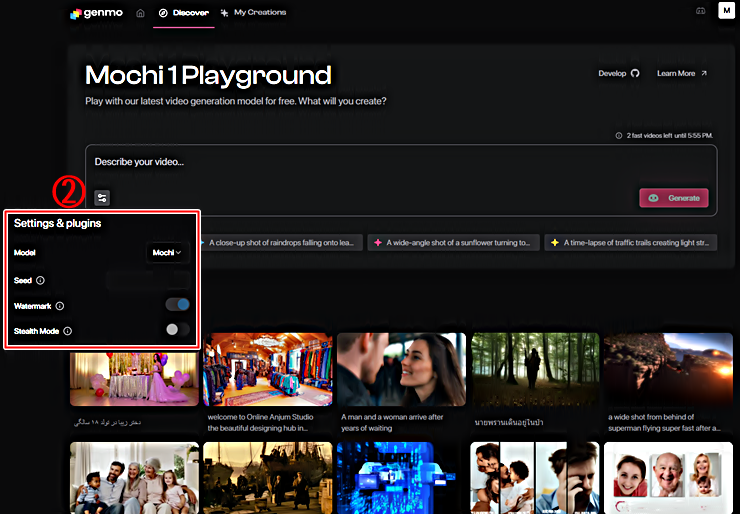Viewport: 740px width, 514px height.
Task: Open the Discord icon in header
Action: tap(700, 11)
